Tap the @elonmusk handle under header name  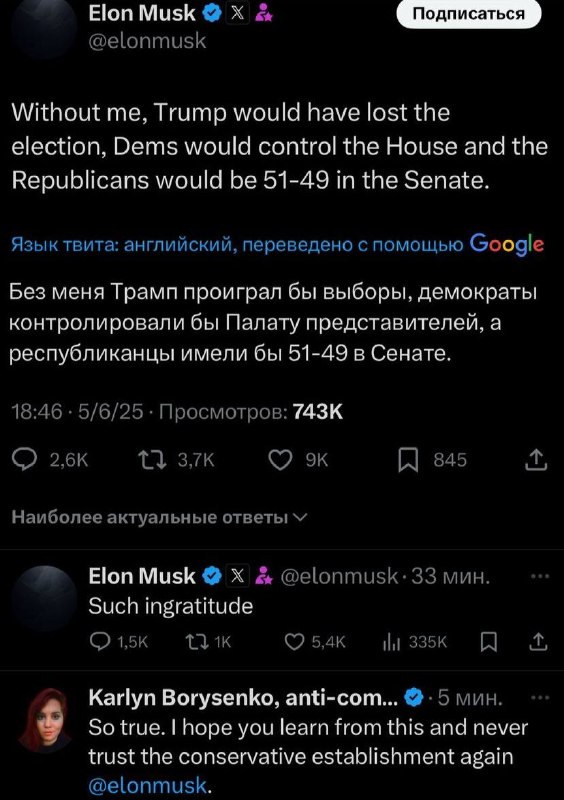click(x=148, y=41)
